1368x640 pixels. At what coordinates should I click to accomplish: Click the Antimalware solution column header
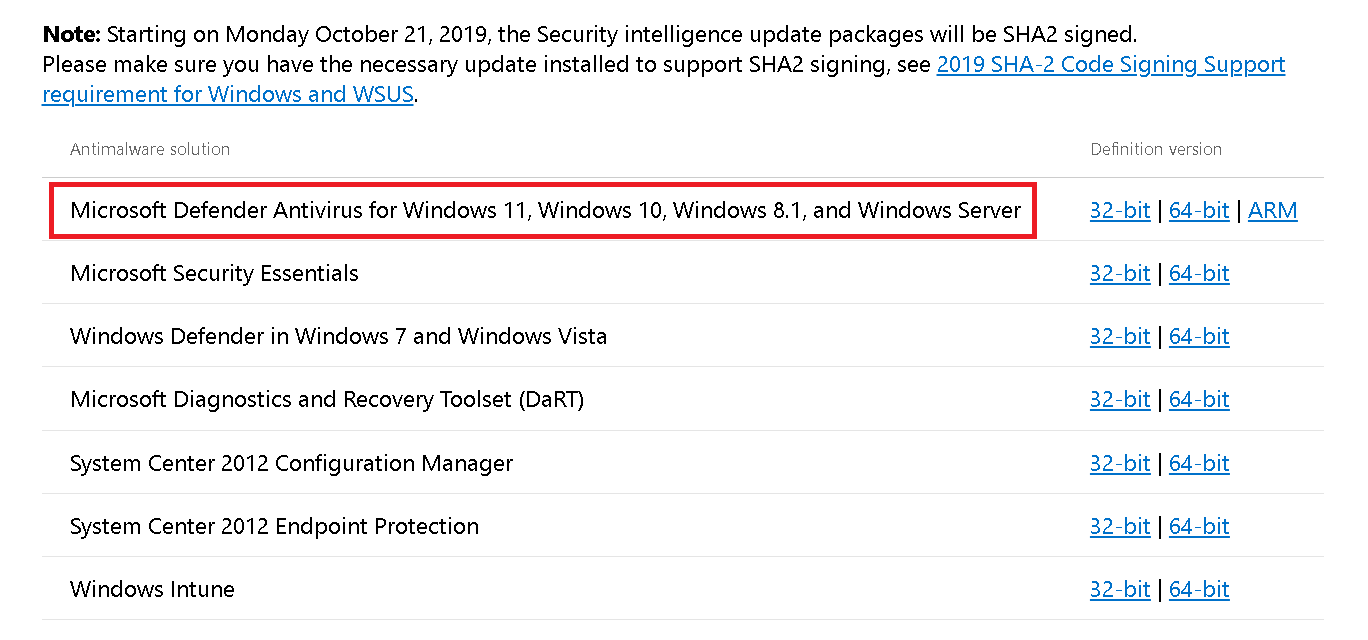click(x=150, y=149)
